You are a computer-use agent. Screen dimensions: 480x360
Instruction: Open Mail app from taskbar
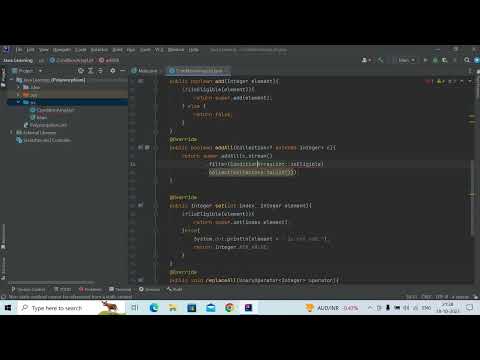click(x=211, y=308)
